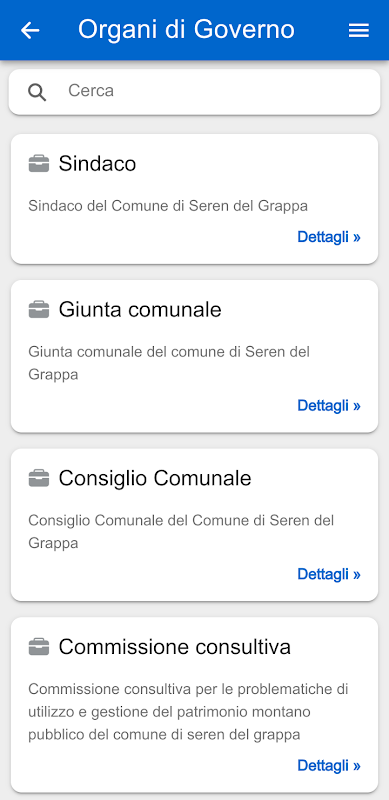The width and height of the screenshot is (389, 800).
Task: Click the patrimonio montano description text
Action: (188, 712)
